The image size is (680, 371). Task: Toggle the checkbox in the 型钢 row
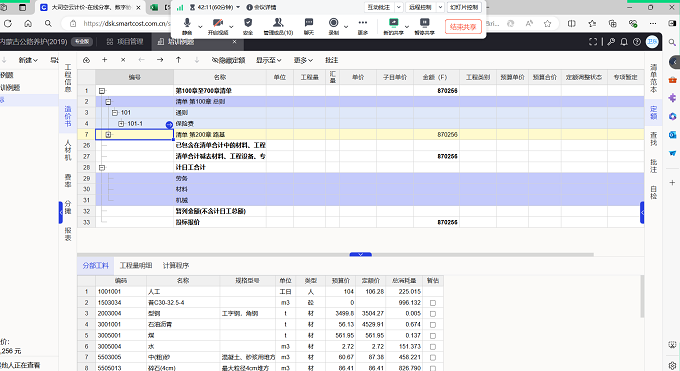[x=433, y=314]
